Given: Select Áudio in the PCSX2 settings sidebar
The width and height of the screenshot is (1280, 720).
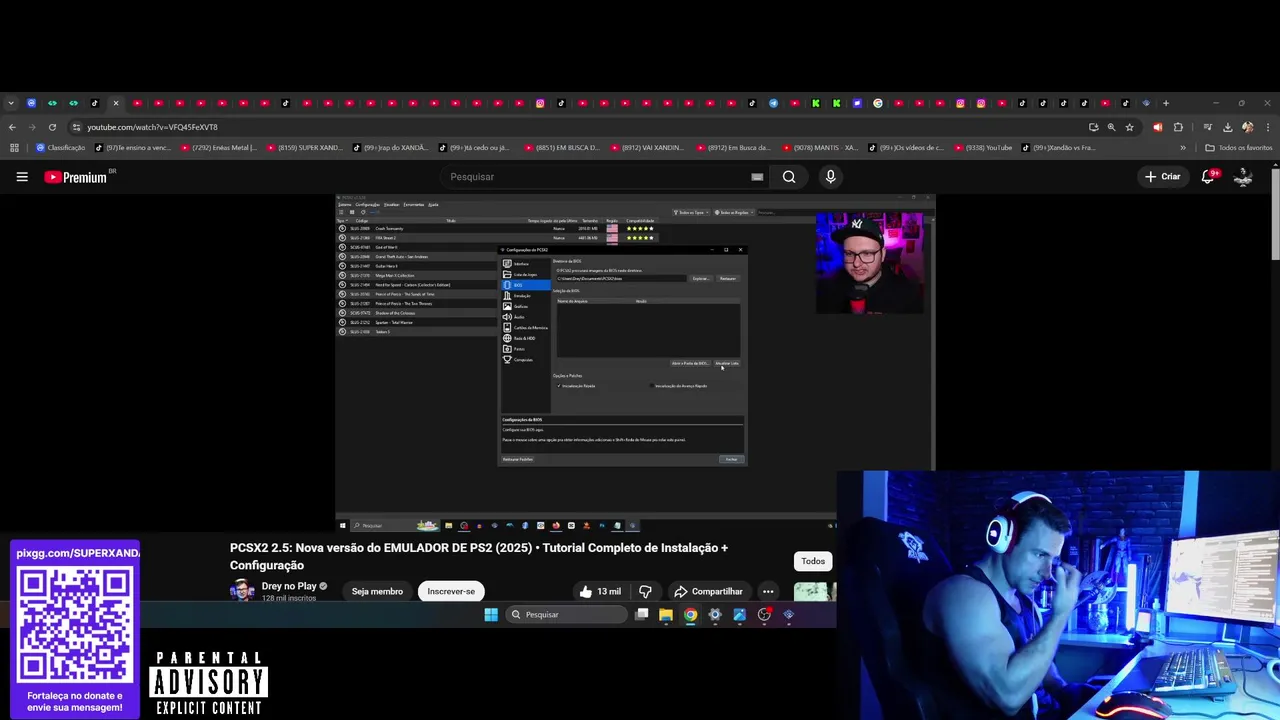Looking at the screenshot, I should click(525, 317).
